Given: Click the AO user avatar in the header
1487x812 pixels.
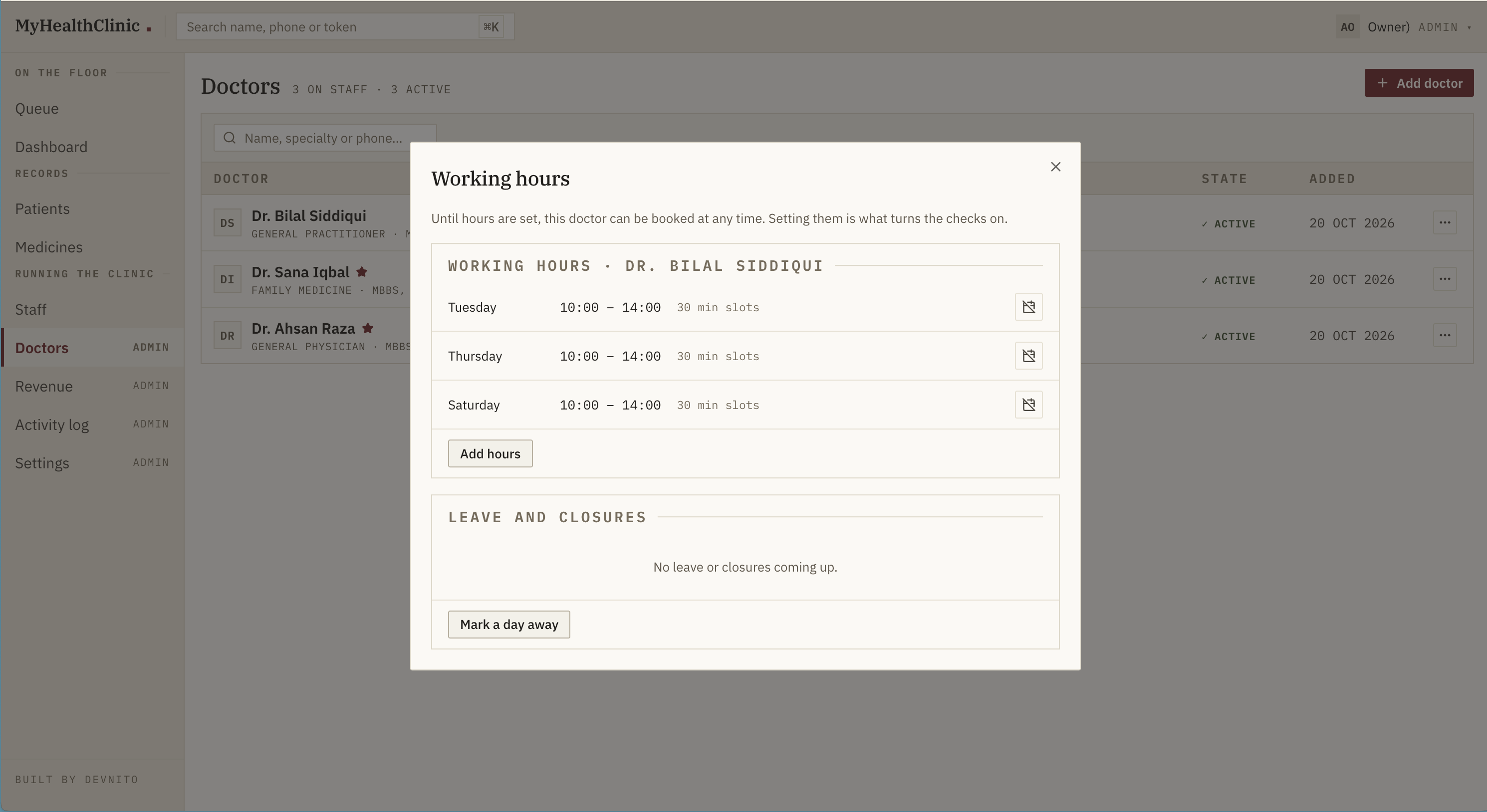Looking at the screenshot, I should (1347, 27).
